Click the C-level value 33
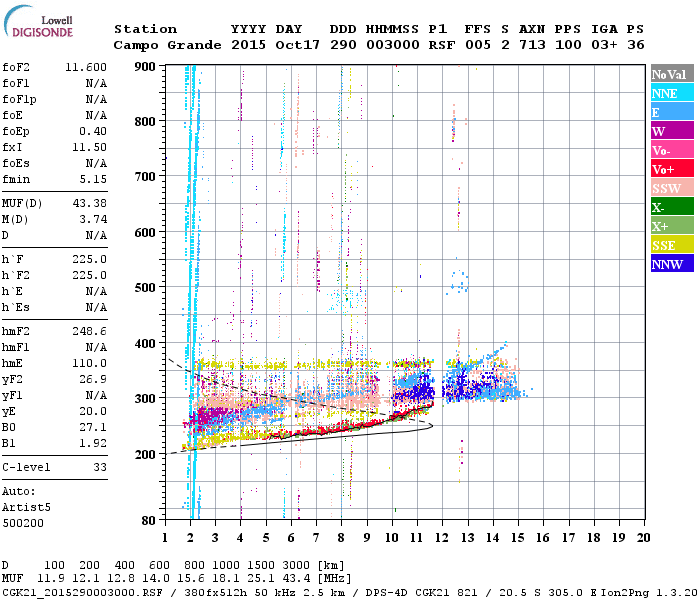This screenshot has height=600, width=700. coord(100,467)
